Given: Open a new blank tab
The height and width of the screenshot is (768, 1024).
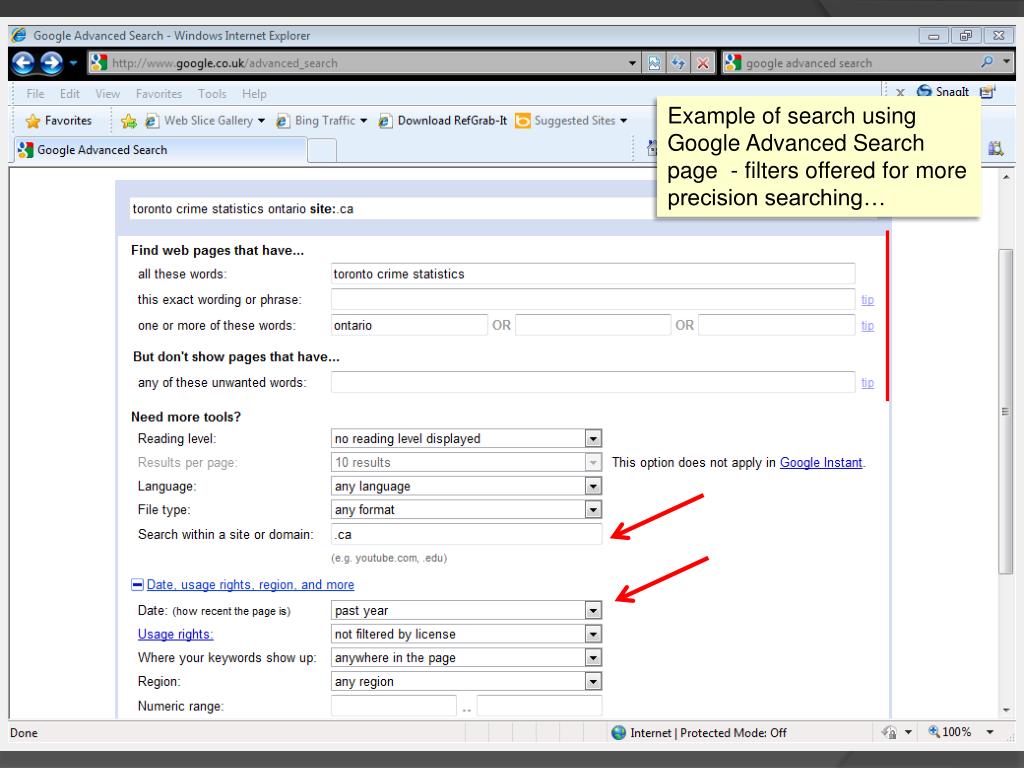Looking at the screenshot, I should pyautogui.click(x=322, y=151).
